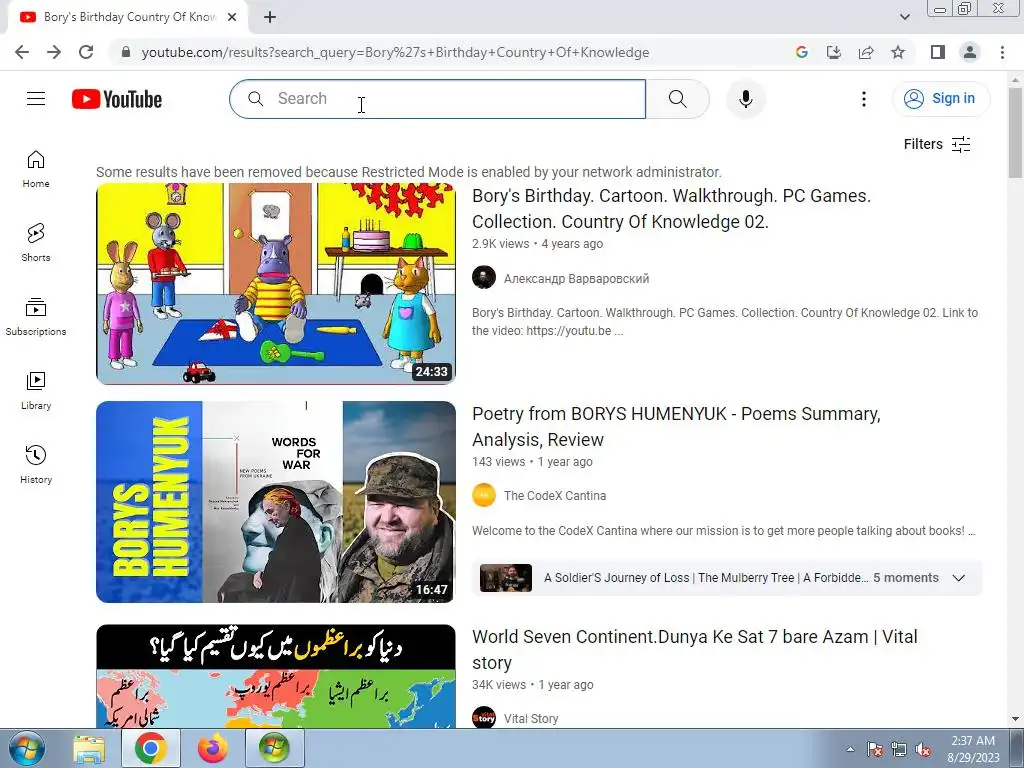Click the Soldier's Journey moments thumbnail

point(505,578)
